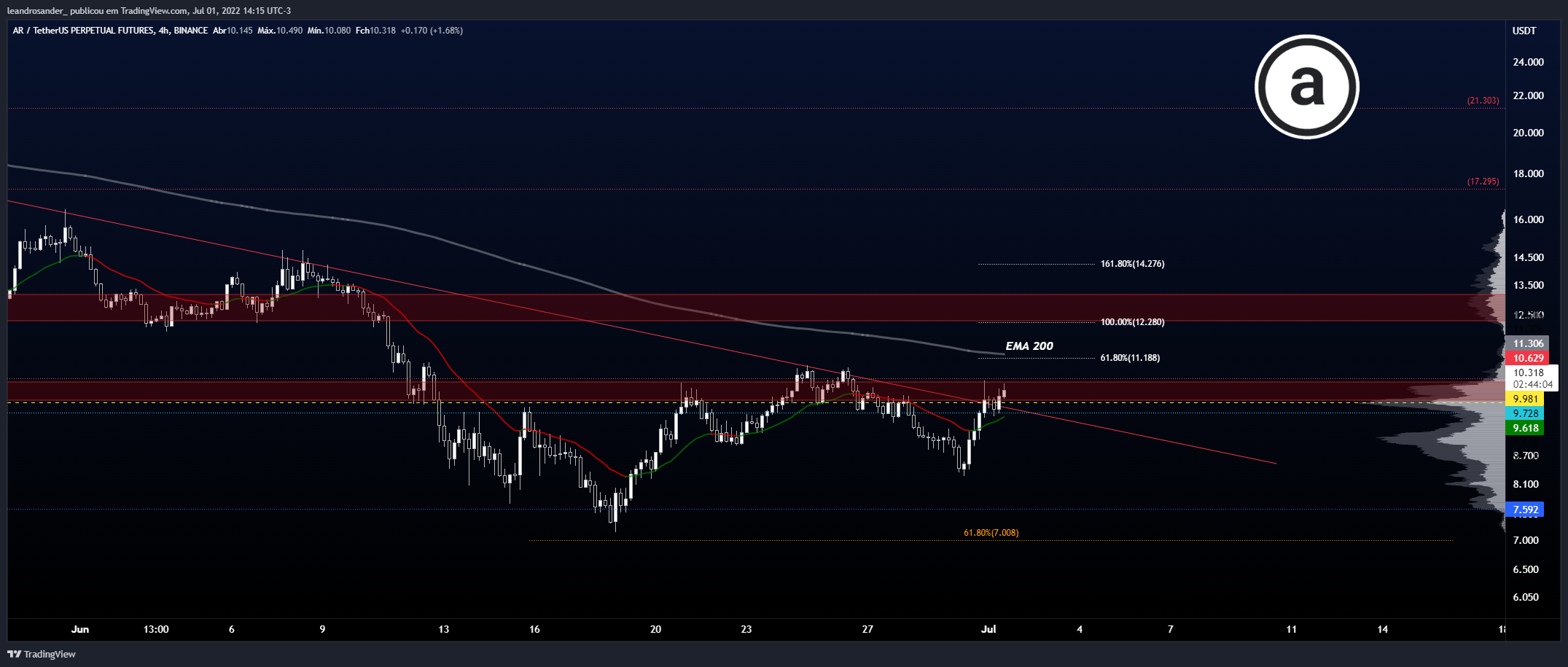Click the 61.80%(11.188) Fibonacci label

click(x=1130, y=358)
